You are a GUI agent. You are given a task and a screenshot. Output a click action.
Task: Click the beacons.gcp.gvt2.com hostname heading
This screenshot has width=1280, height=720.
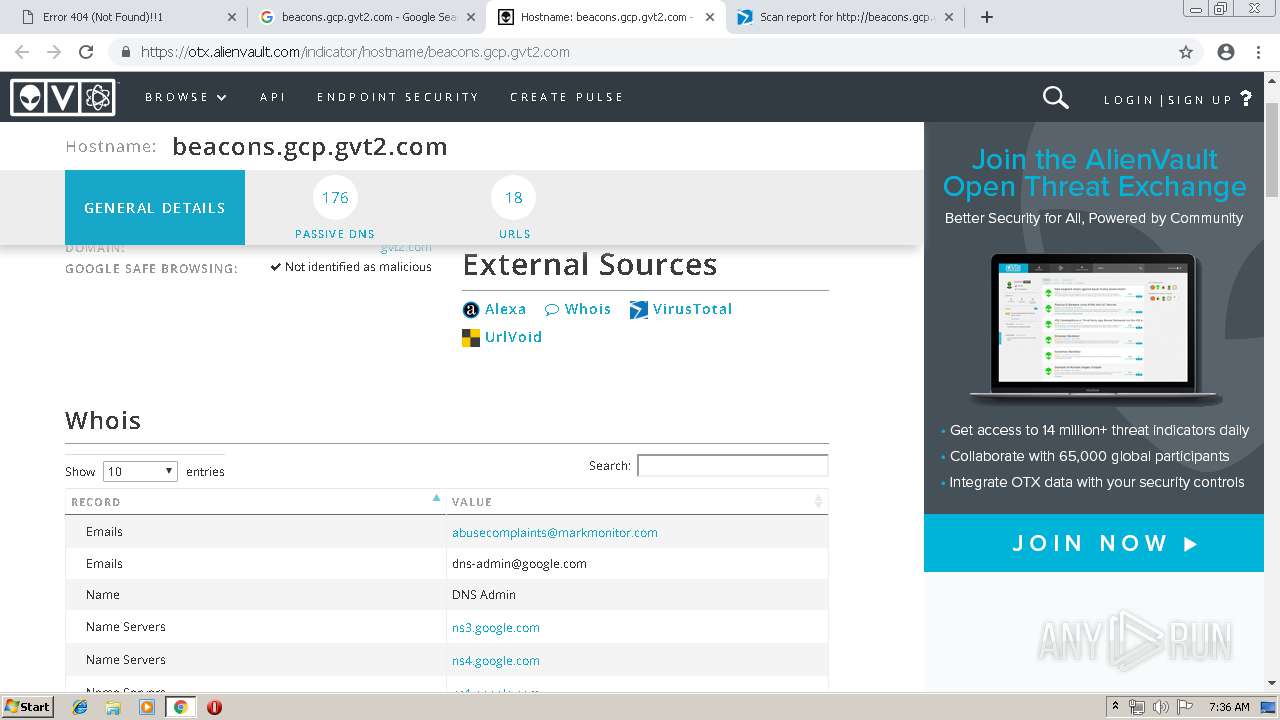[x=310, y=147]
